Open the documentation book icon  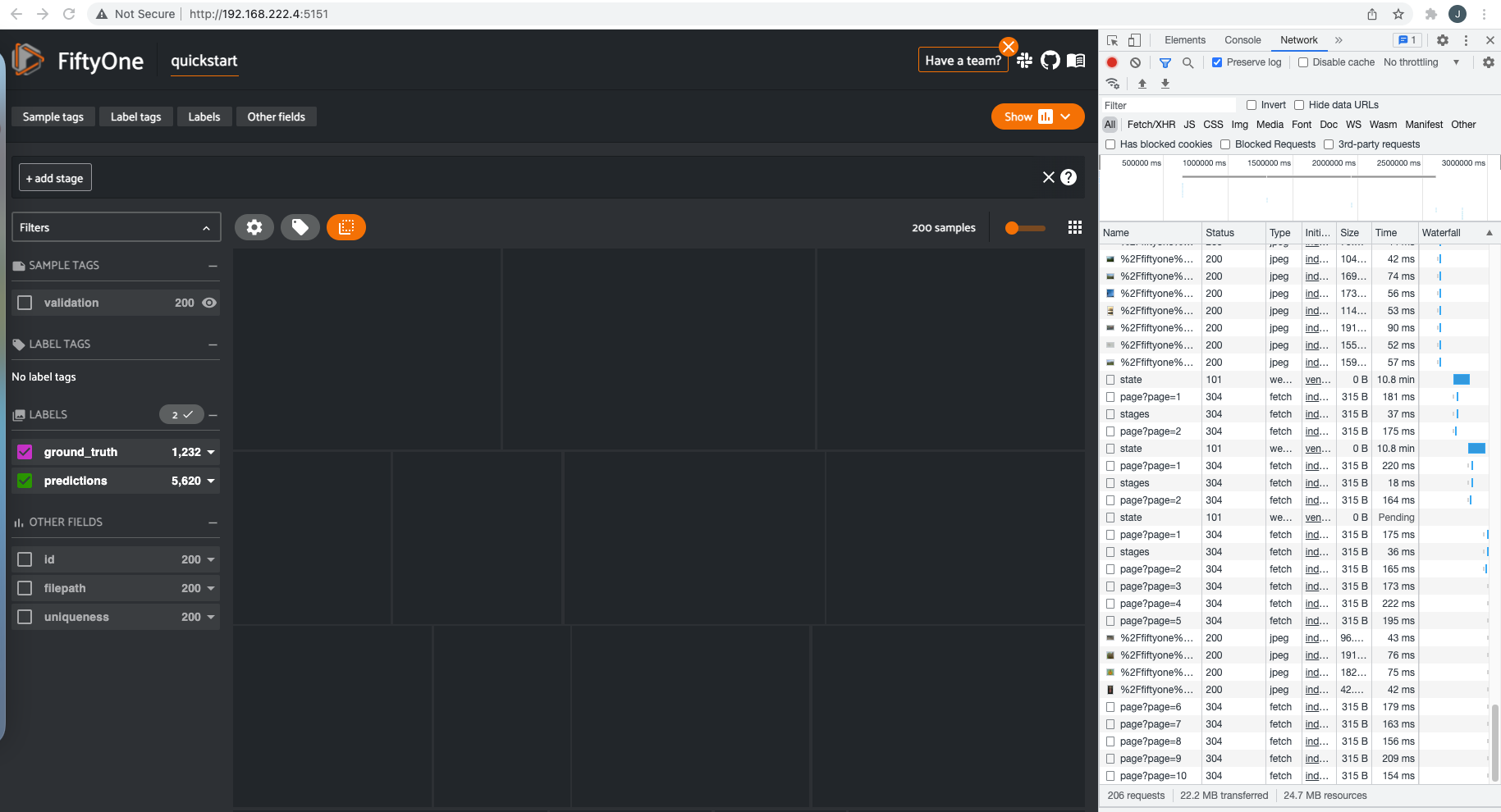(1076, 61)
